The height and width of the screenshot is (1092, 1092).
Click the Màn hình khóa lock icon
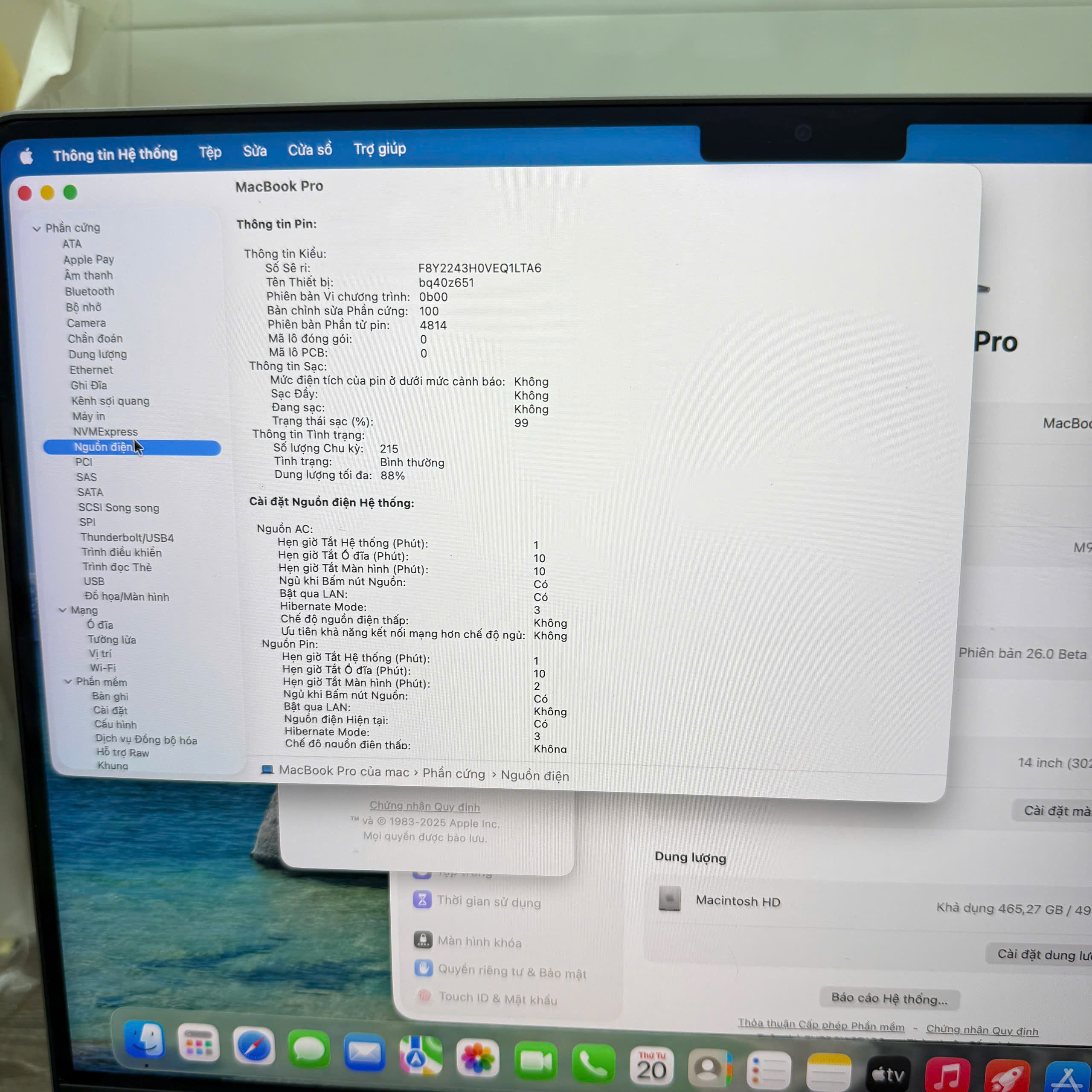point(423,939)
